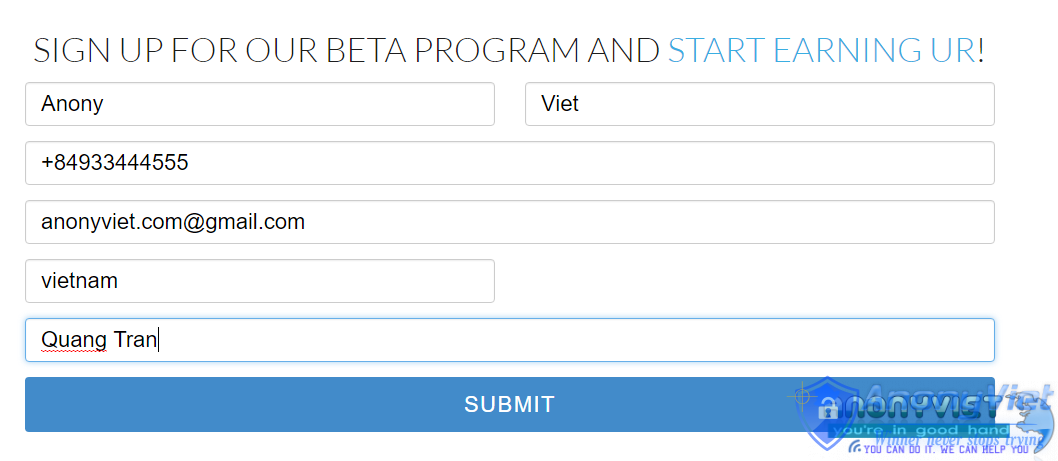Click the blue shield icon of the watermark

827,413
